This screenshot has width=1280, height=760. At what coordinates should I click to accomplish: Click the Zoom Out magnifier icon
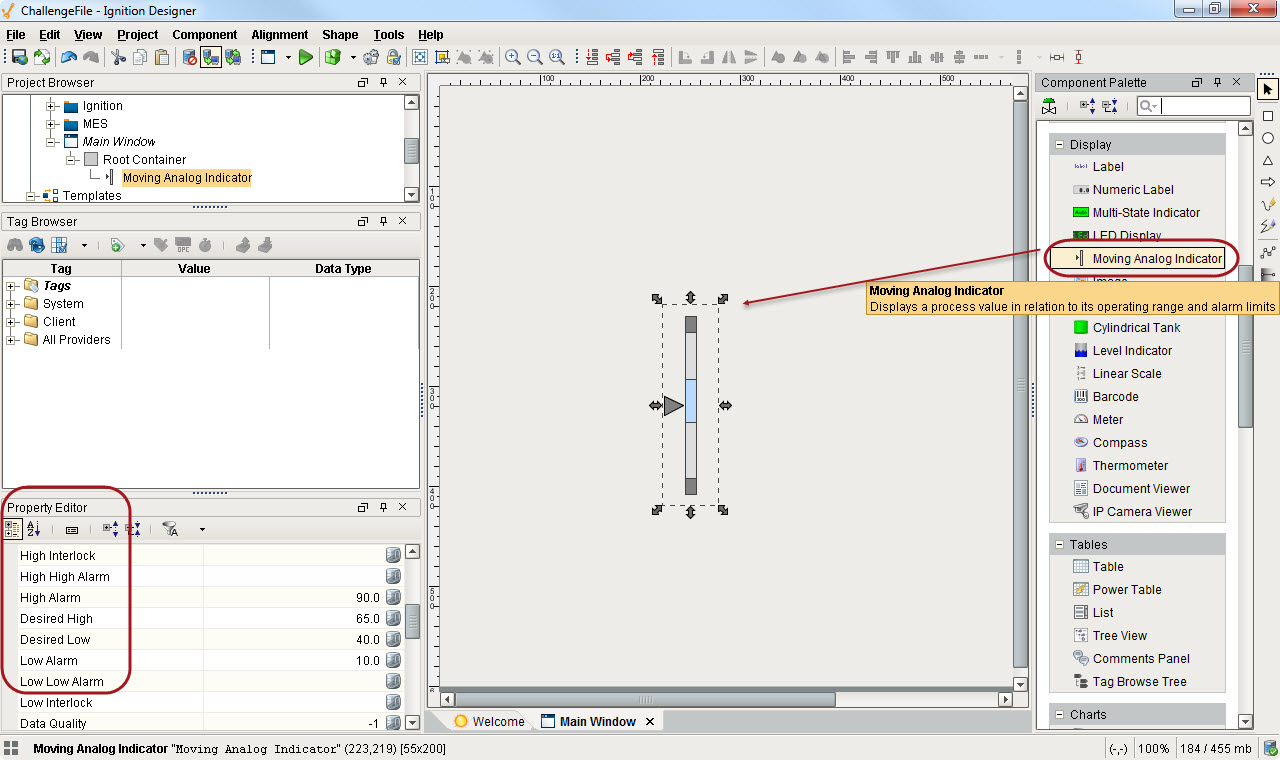(x=535, y=57)
